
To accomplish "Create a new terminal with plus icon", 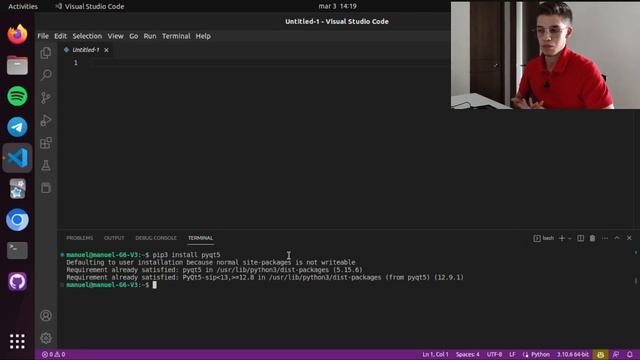I will click(x=562, y=238).
